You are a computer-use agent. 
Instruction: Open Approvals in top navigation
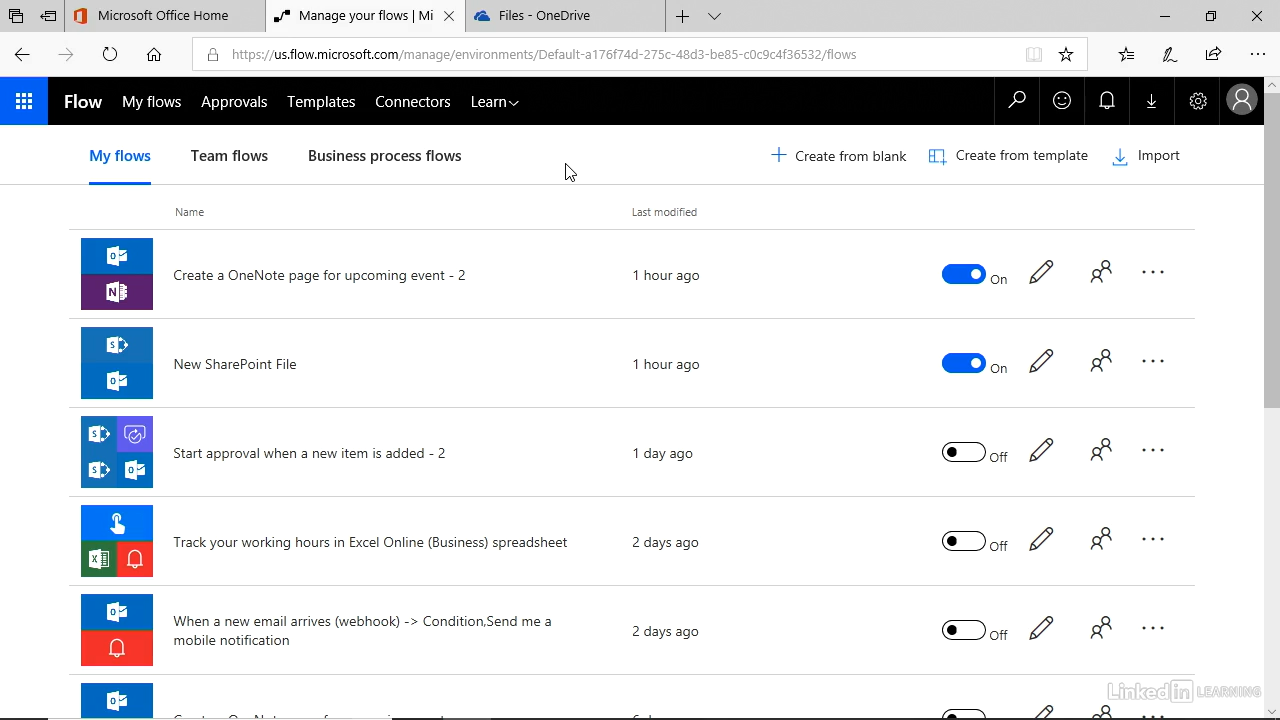coord(234,102)
